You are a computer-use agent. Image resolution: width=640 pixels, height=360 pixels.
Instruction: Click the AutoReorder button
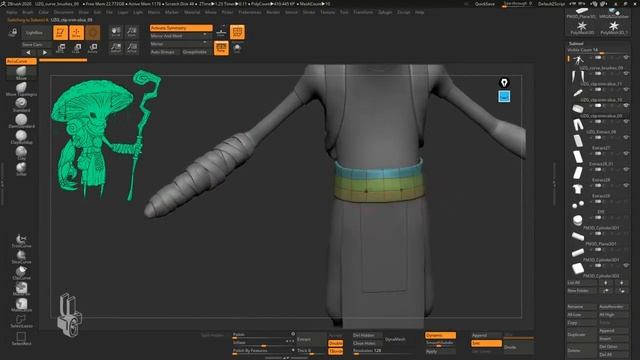coord(614,307)
